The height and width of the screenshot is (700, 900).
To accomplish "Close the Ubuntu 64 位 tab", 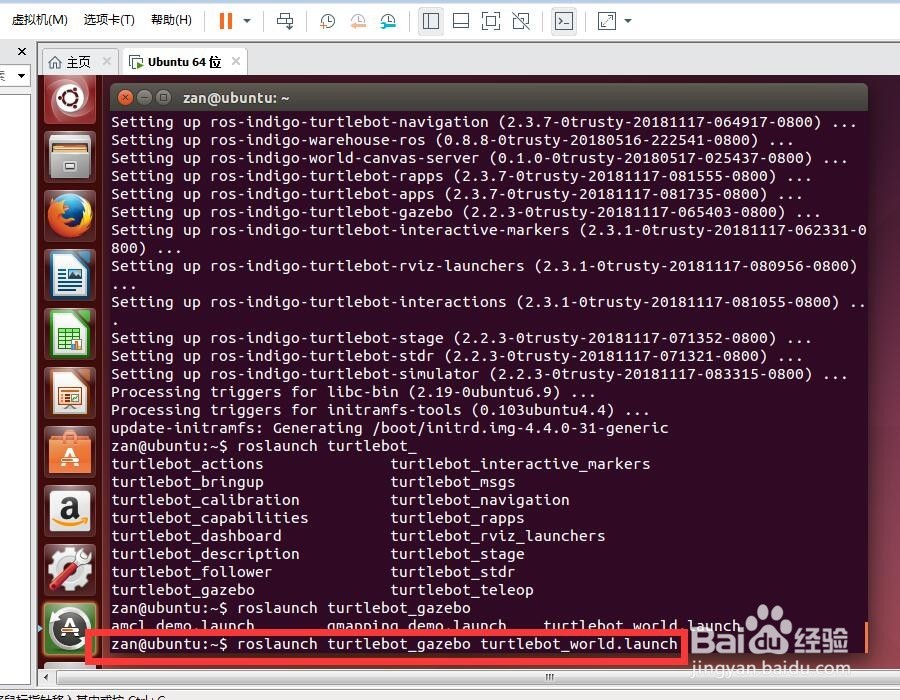I will click(236, 61).
